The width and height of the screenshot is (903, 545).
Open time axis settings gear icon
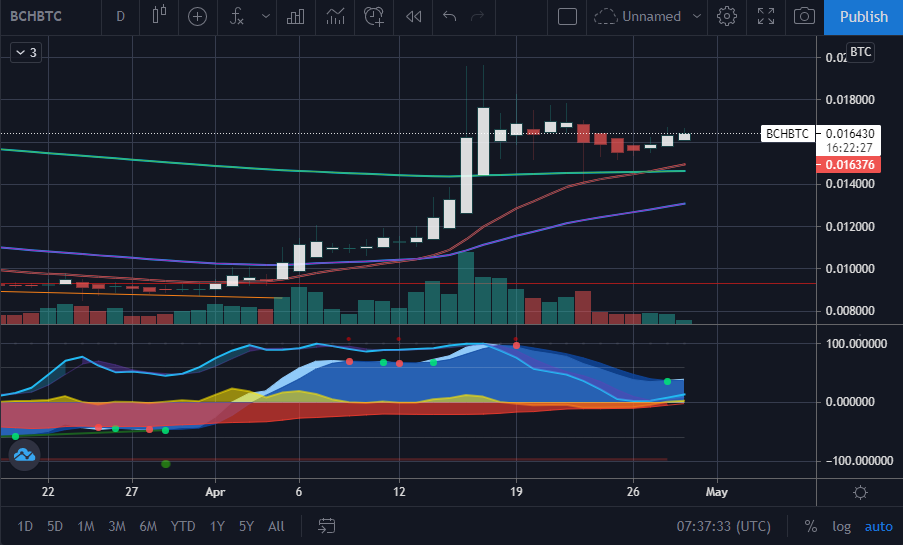coord(860,493)
